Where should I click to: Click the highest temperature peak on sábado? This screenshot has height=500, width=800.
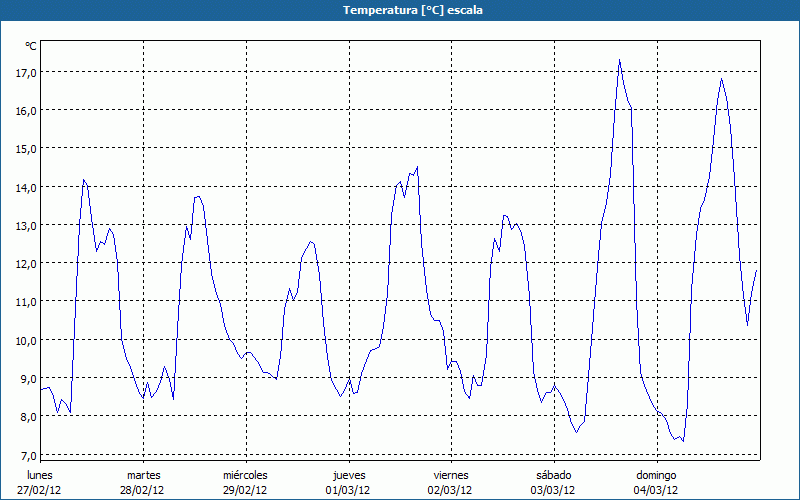[x=620, y=60]
